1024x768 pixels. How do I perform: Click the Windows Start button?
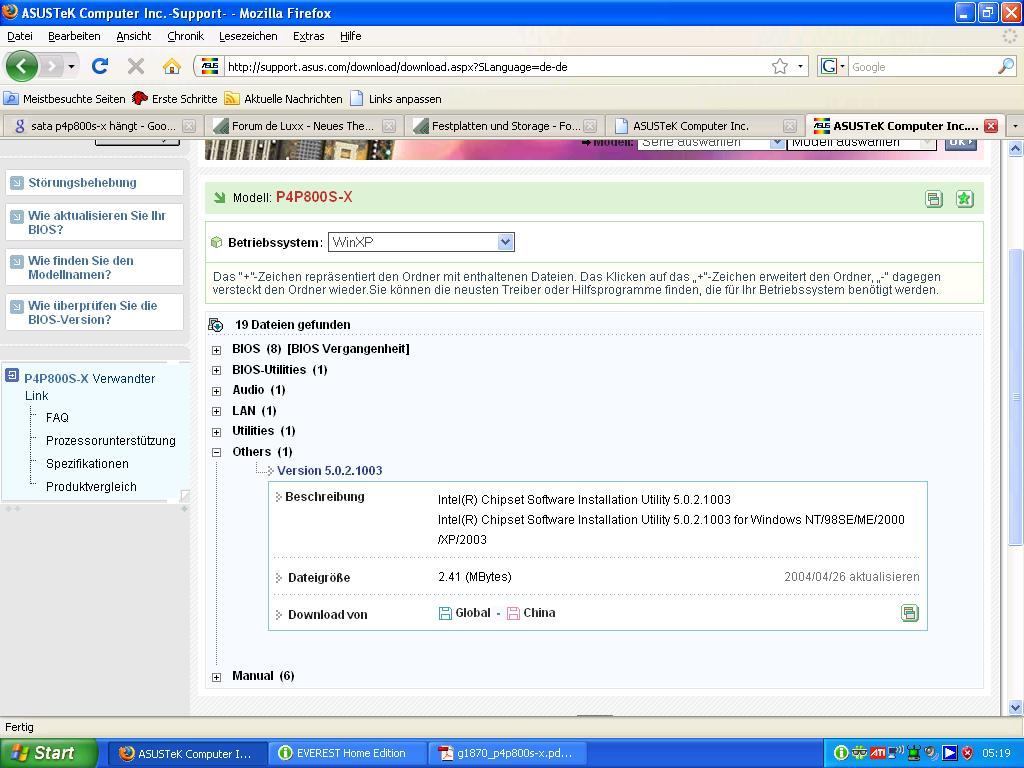[x=48, y=753]
